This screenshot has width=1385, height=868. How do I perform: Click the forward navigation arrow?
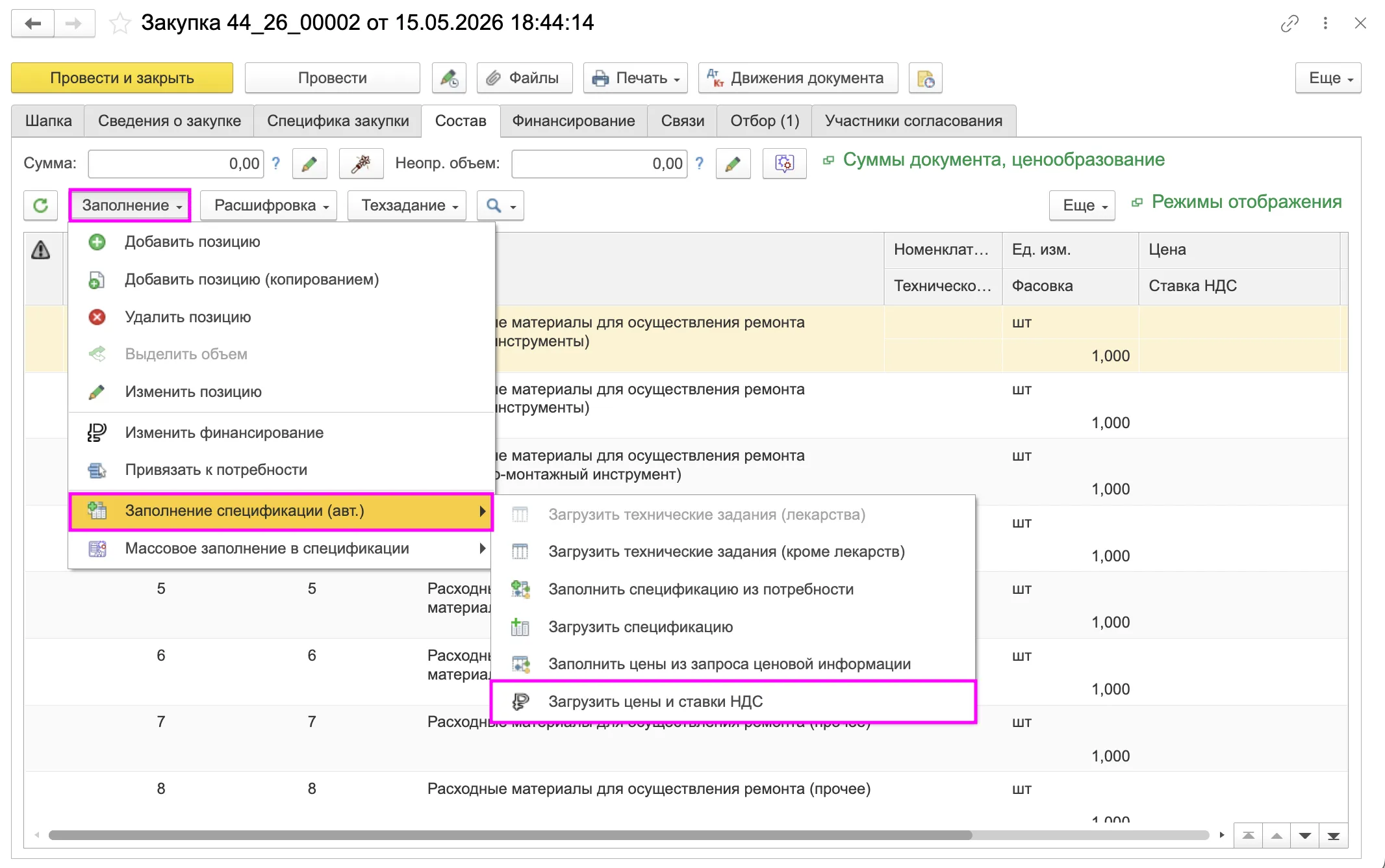74,23
